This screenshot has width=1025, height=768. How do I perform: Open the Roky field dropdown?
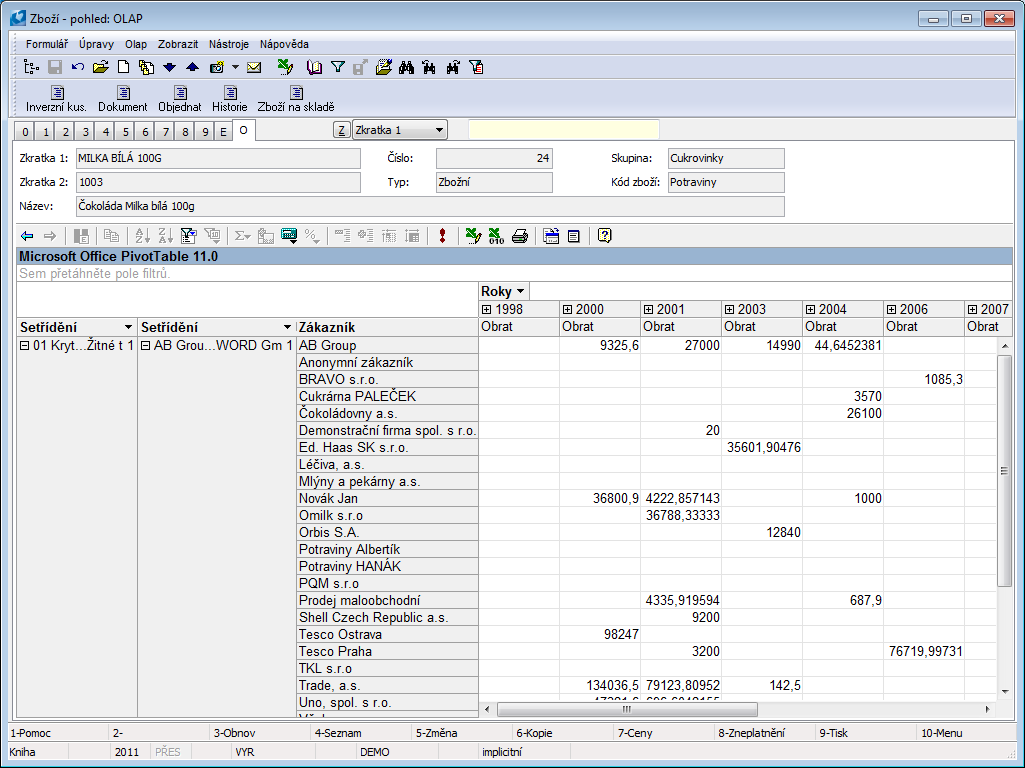520,292
